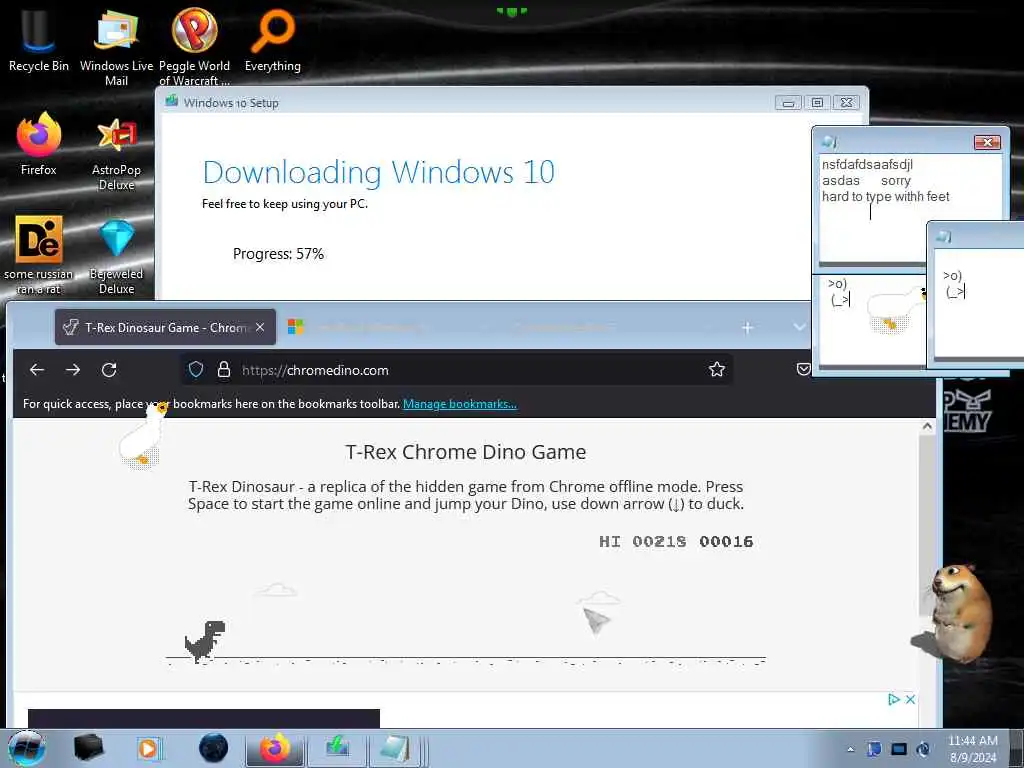This screenshot has width=1024, height=768.
Task: Click the chromedino.com address bar
Action: click(457, 370)
